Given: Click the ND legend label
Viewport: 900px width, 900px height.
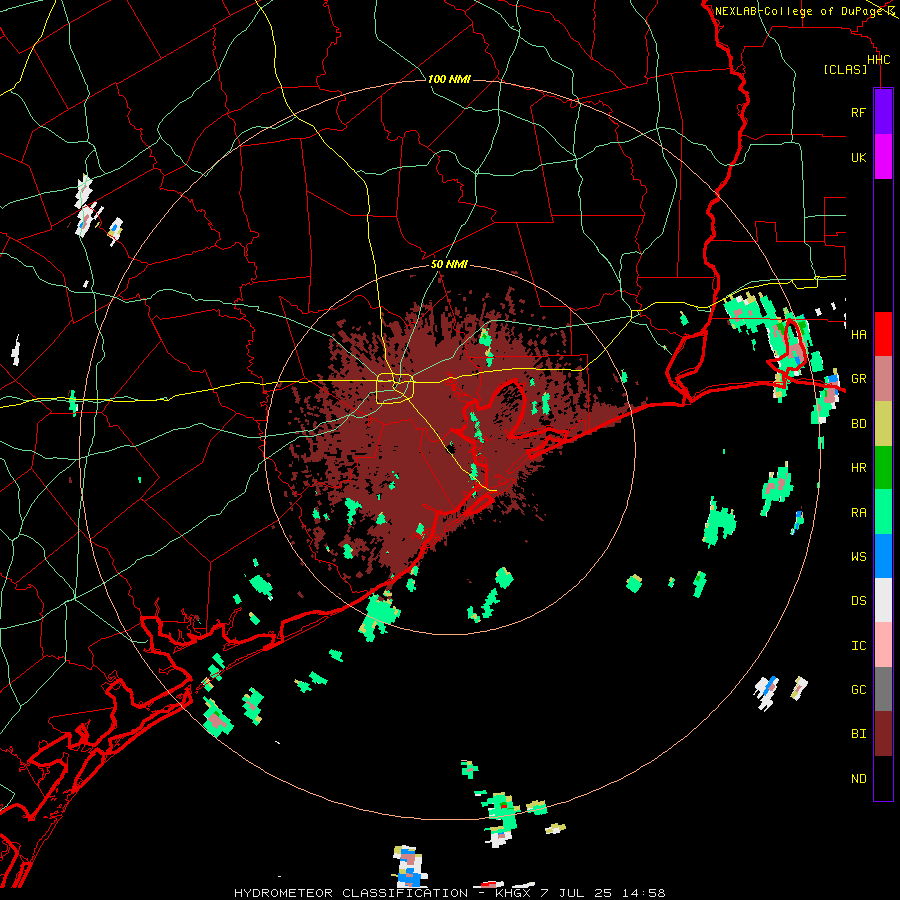Looking at the screenshot, I should 858,779.
